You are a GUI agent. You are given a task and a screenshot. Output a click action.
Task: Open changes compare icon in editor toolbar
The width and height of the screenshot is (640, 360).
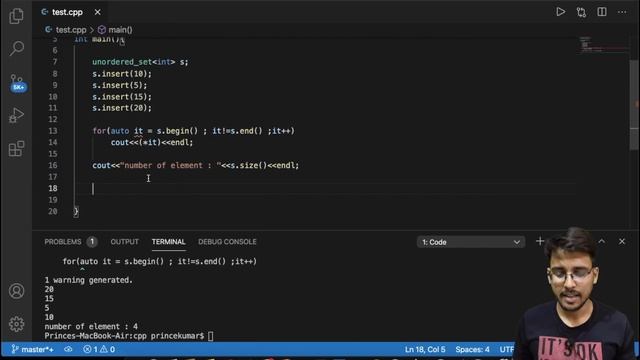[x=581, y=12]
